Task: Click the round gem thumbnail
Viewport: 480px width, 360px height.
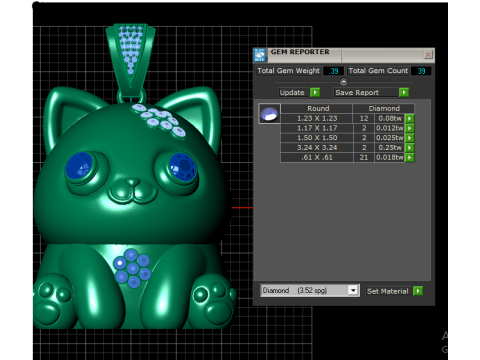Action: coord(269,114)
